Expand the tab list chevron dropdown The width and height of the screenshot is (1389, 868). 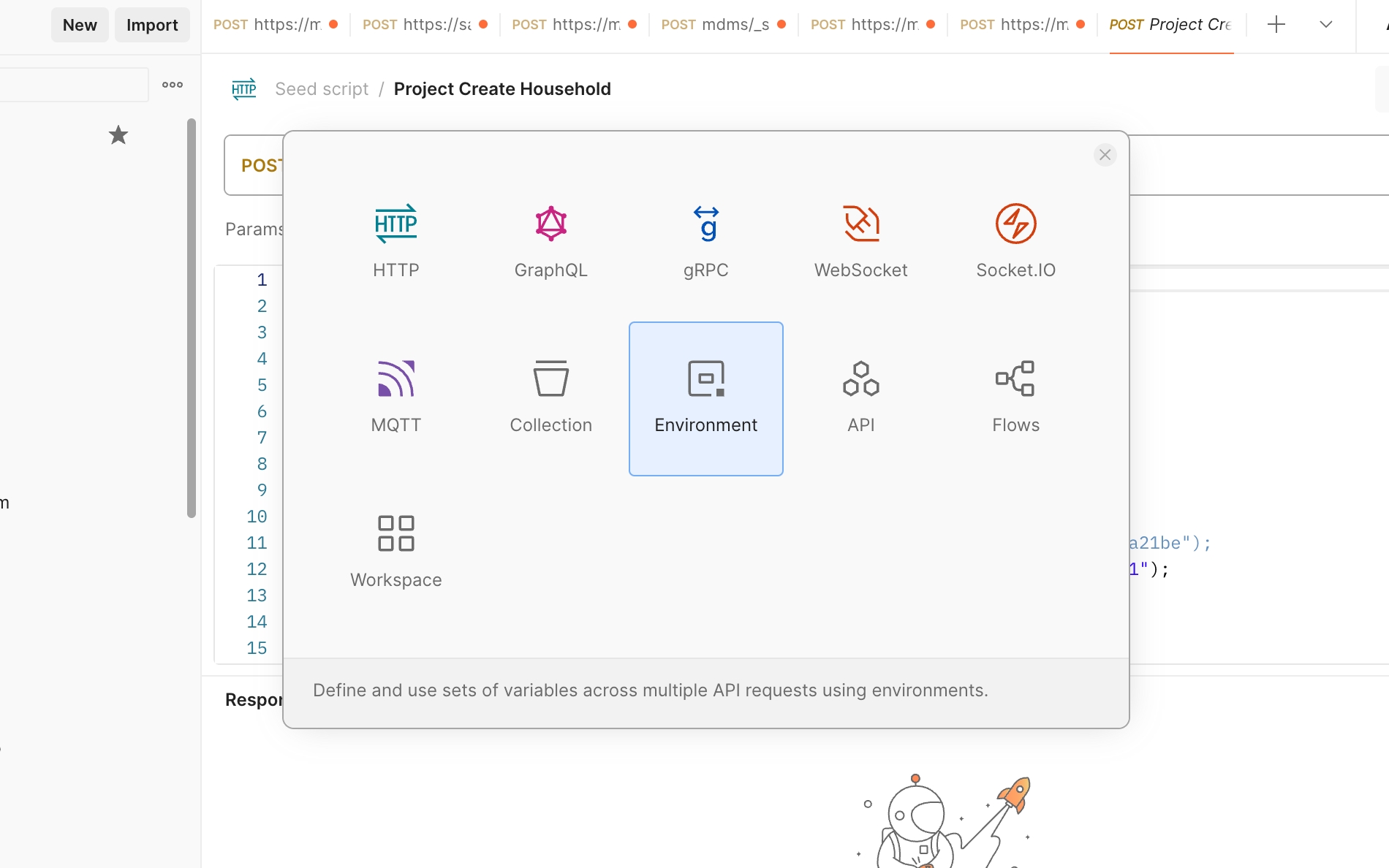1325,25
